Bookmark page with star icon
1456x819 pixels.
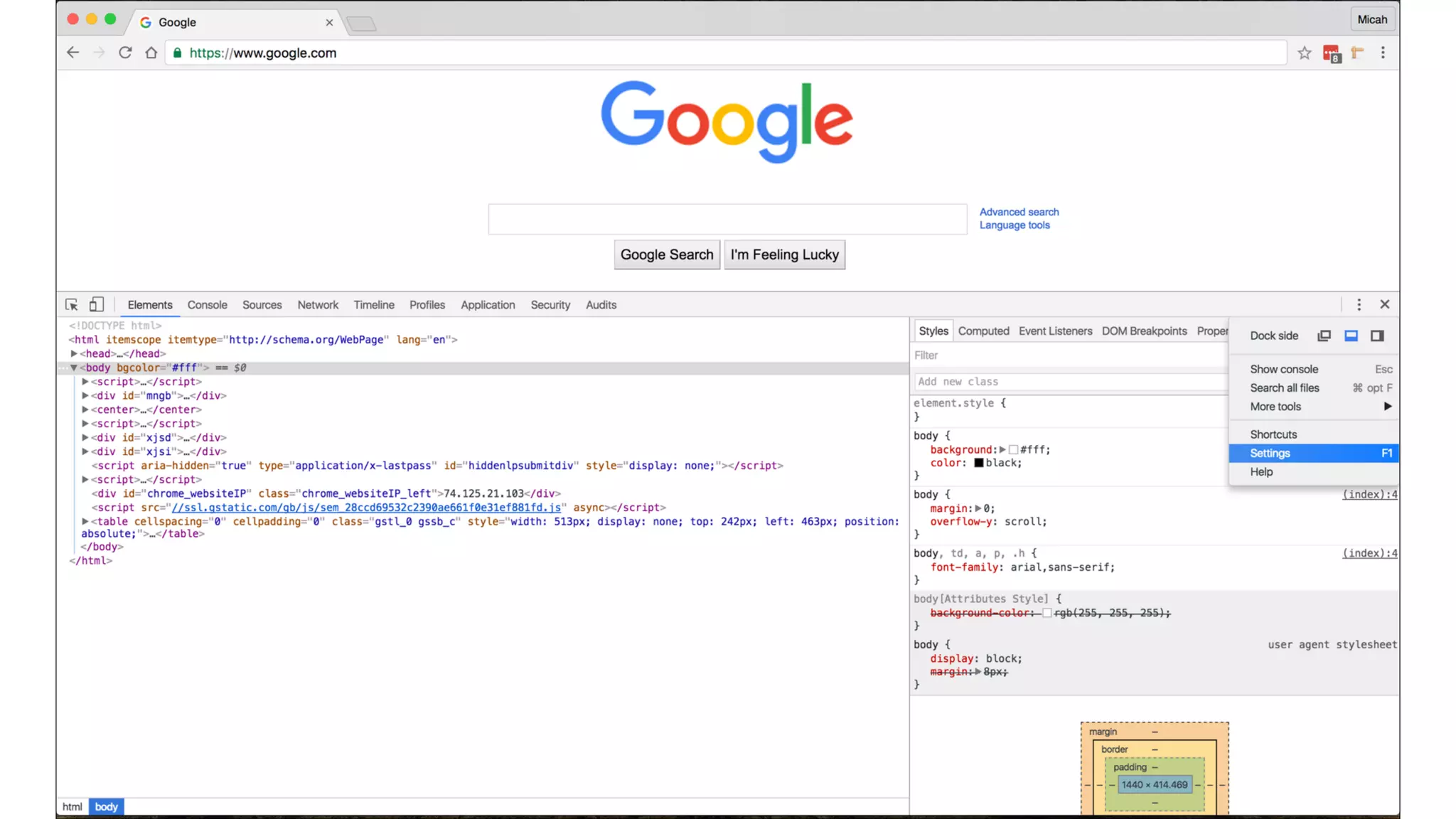[x=1304, y=53]
